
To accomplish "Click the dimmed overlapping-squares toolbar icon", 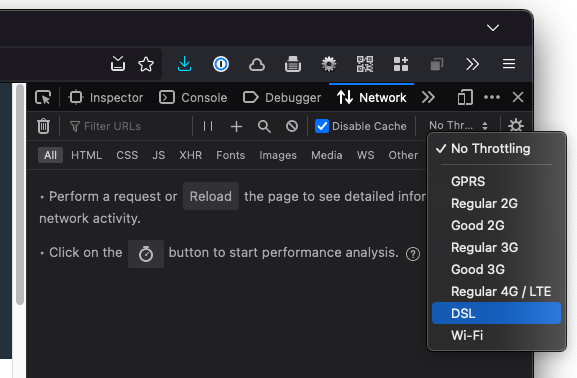I will (436, 64).
